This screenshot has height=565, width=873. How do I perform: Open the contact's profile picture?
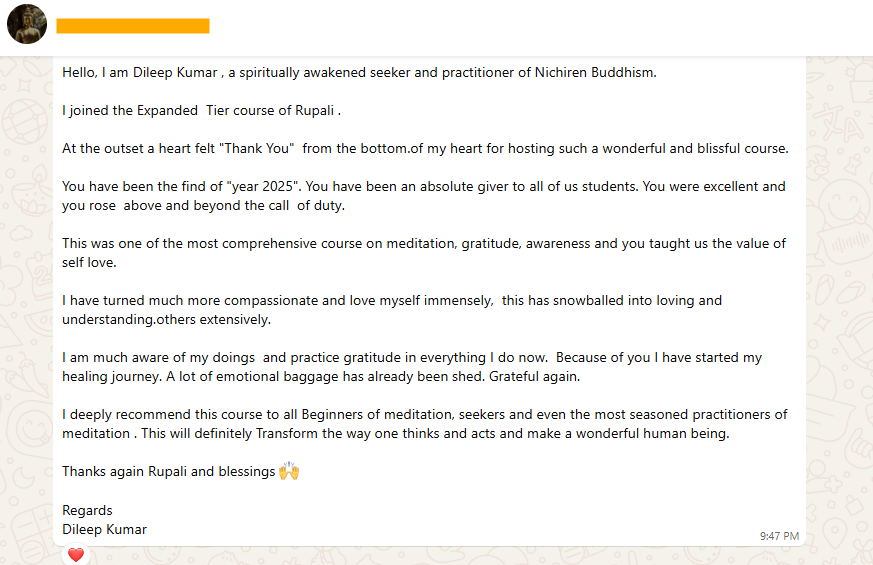click(27, 24)
